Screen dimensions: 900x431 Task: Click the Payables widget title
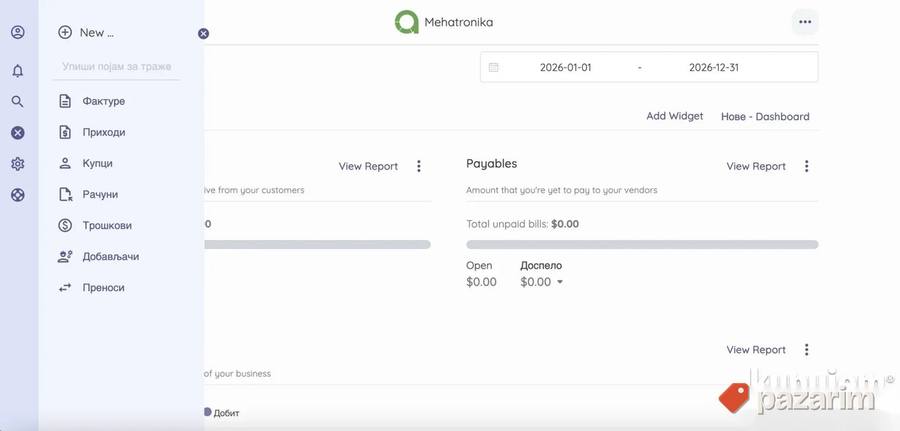pyautogui.click(x=491, y=164)
